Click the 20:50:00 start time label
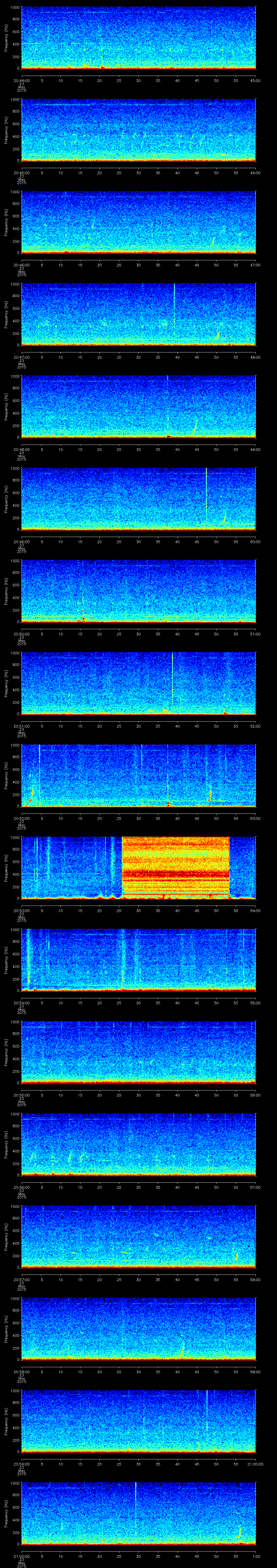The image size is (277, 1568). click(x=21, y=634)
